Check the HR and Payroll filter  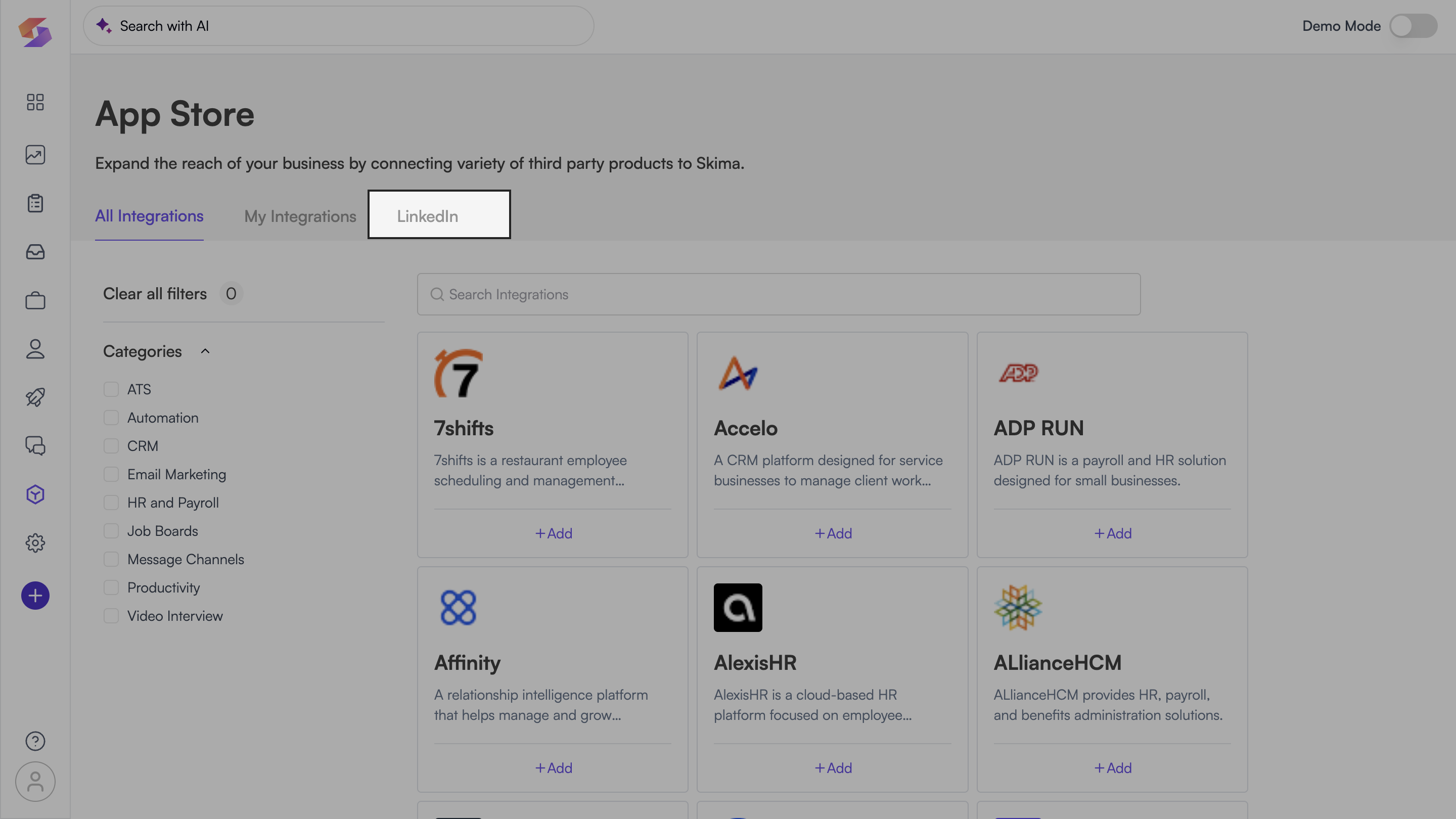coord(111,503)
